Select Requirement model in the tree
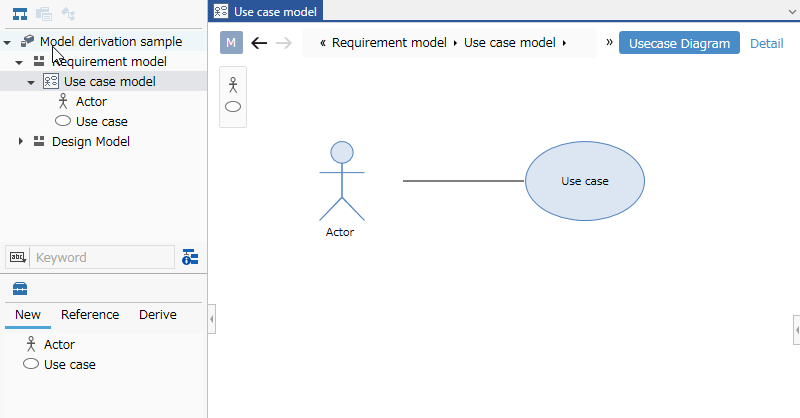Screen dimensions: 800x418 (x=109, y=61)
